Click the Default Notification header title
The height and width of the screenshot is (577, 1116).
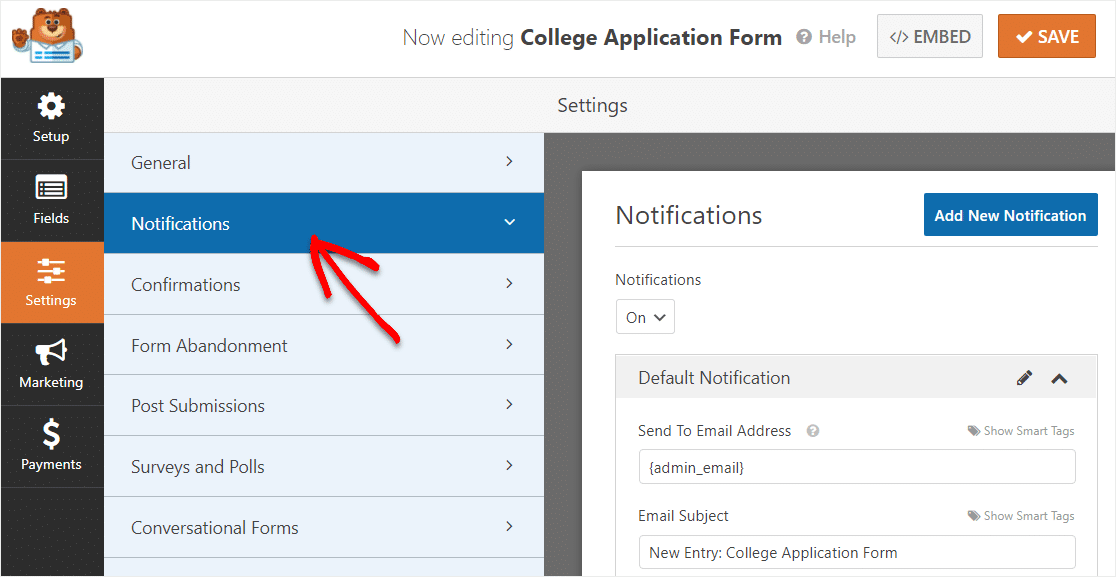click(x=714, y=378)
